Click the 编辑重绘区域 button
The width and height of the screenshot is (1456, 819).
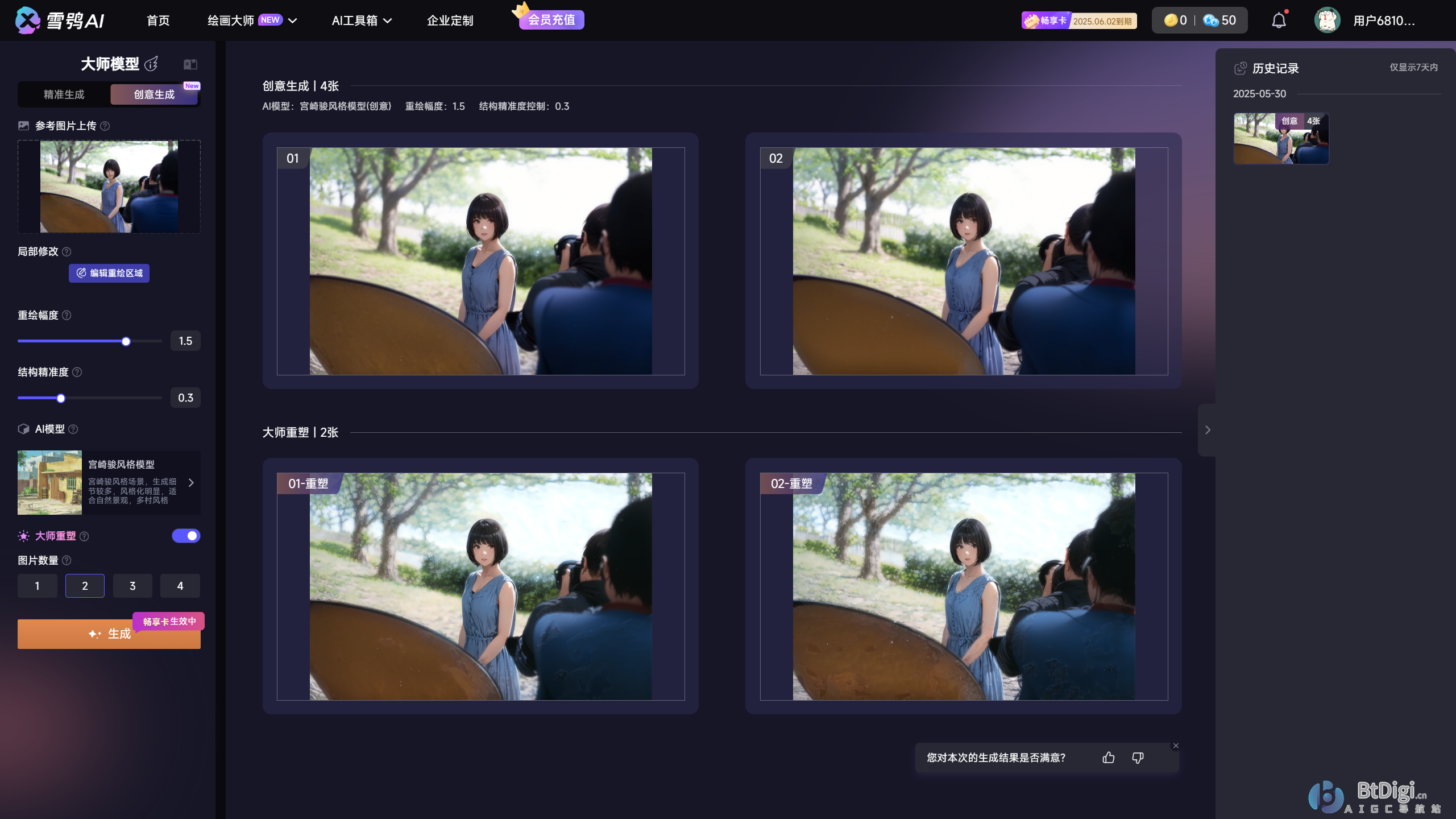tap(109, 273)
